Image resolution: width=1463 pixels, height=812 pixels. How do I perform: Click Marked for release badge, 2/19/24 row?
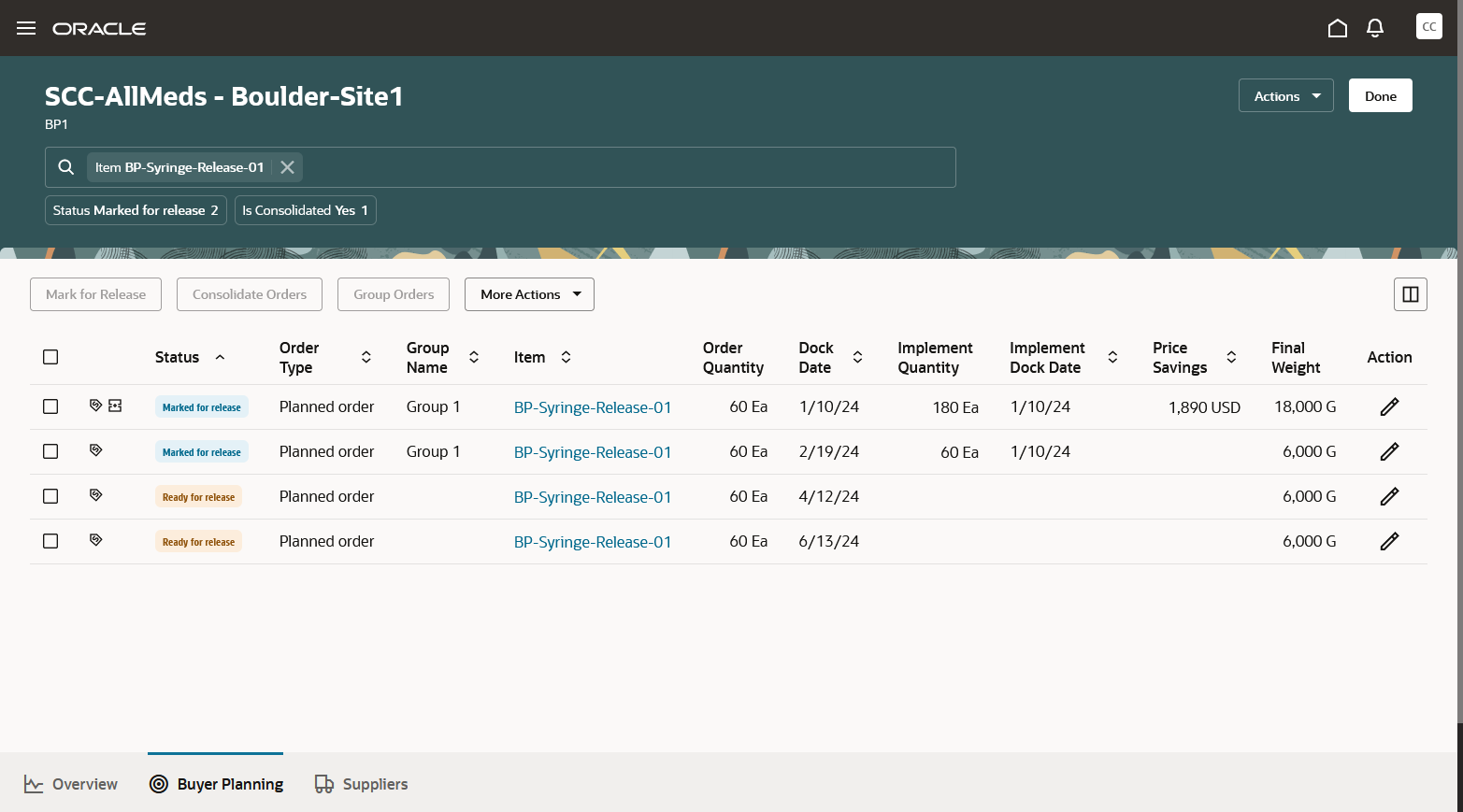tap(202, 452)
